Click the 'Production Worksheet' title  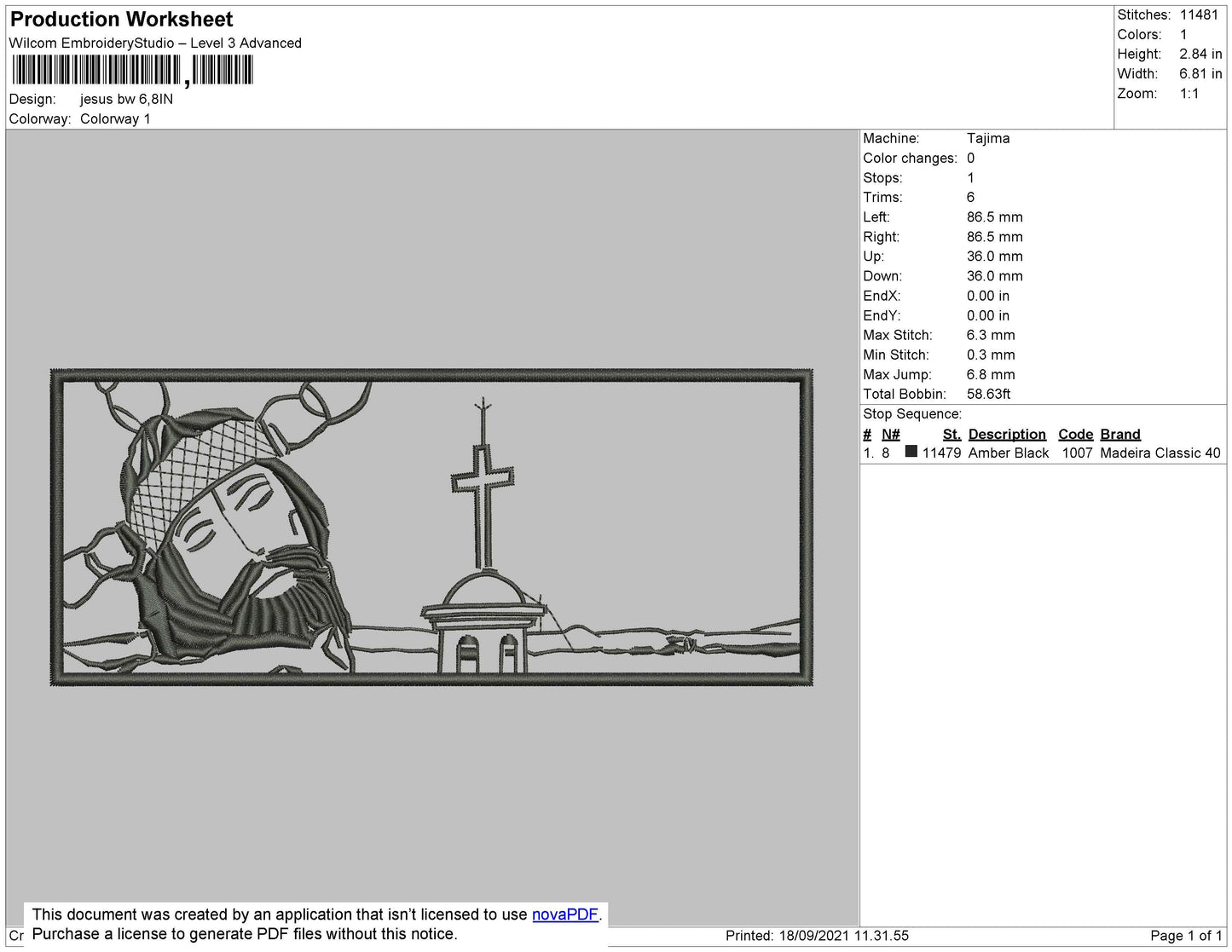pos(121,20)
